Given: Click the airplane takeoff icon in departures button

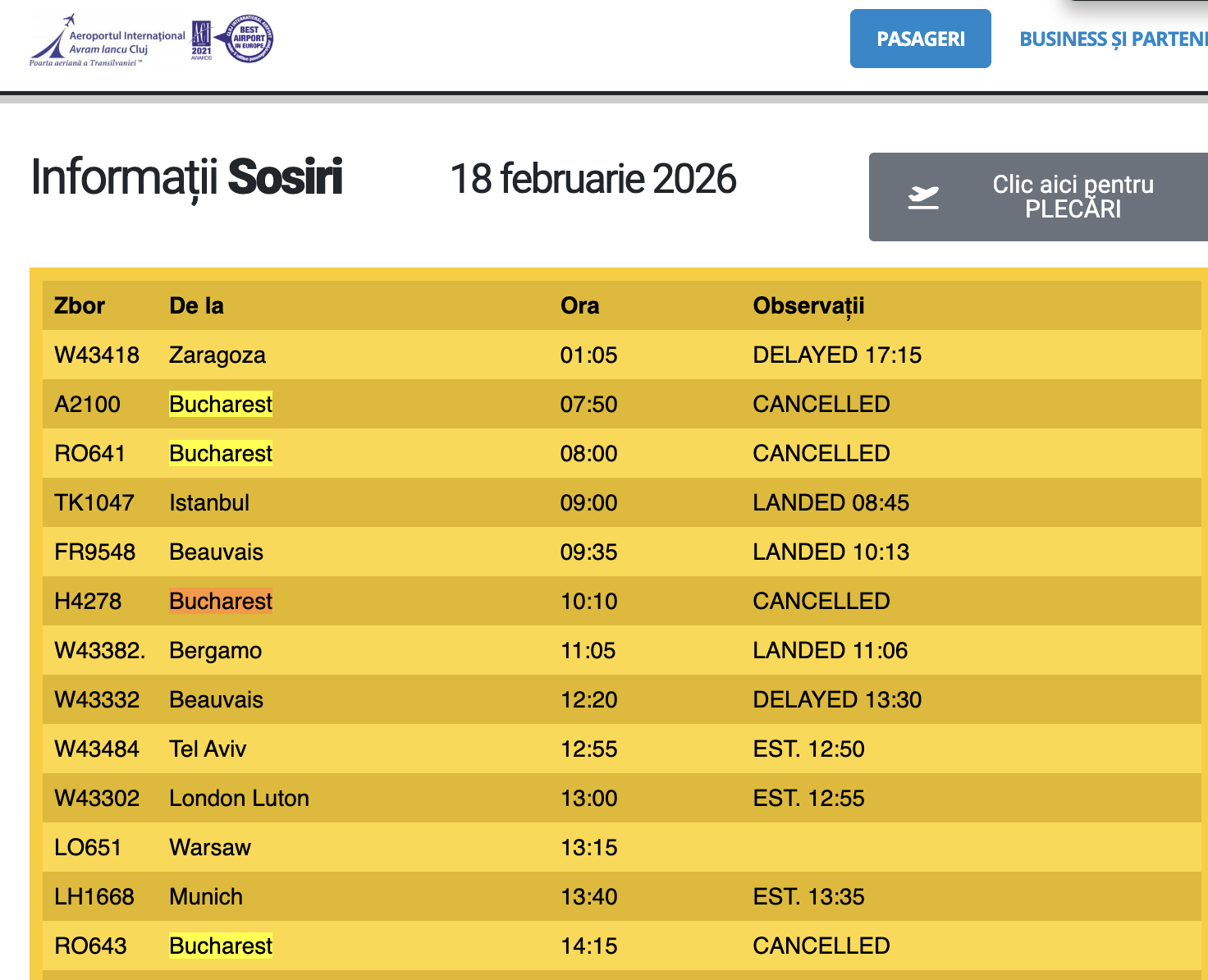Looking at the screenshot, I should (x=923, y=197).
